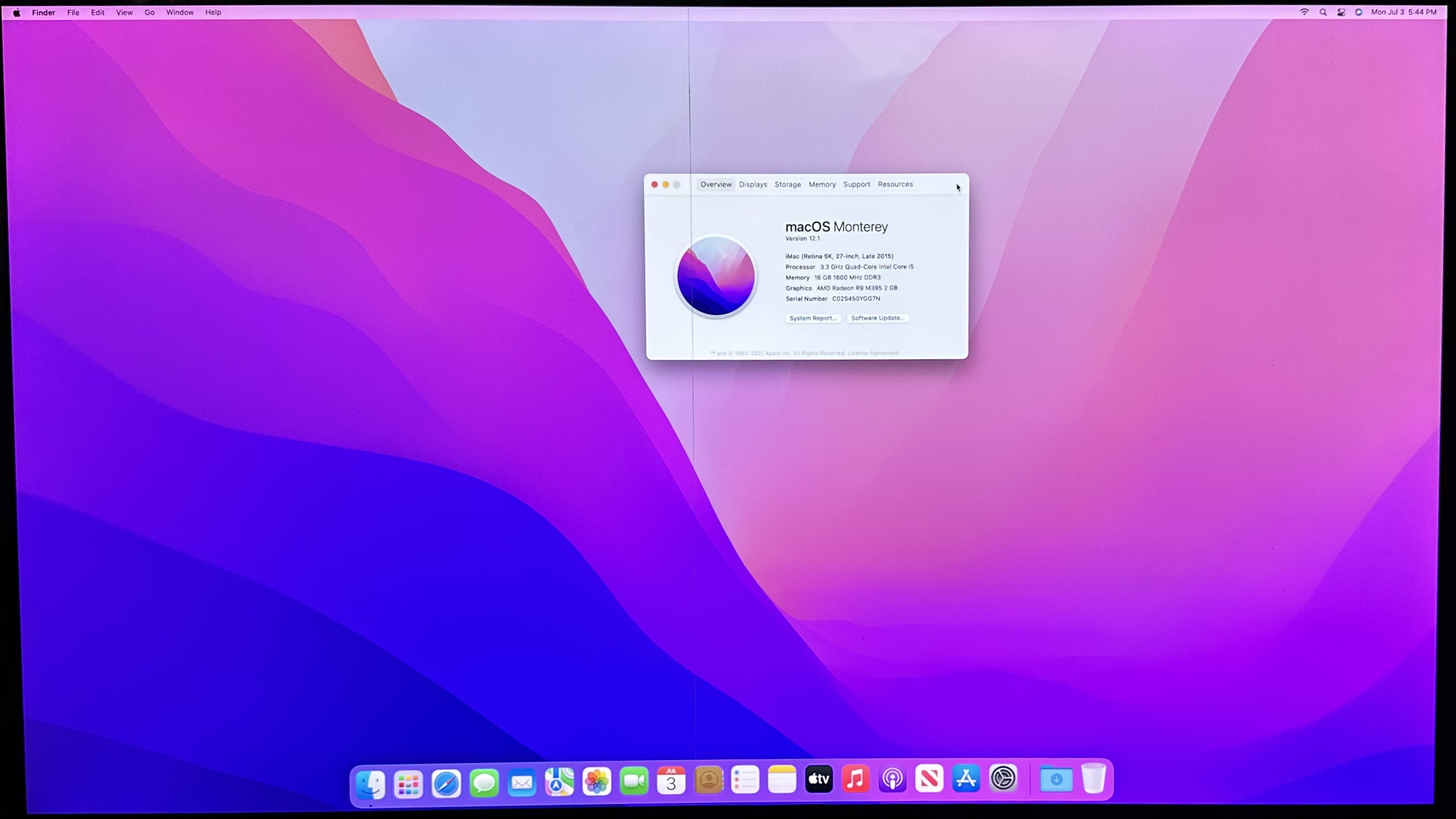Screen dimensions: 1456x819
Task: Open the Apple TV app
Action: [x=818, y=780]
